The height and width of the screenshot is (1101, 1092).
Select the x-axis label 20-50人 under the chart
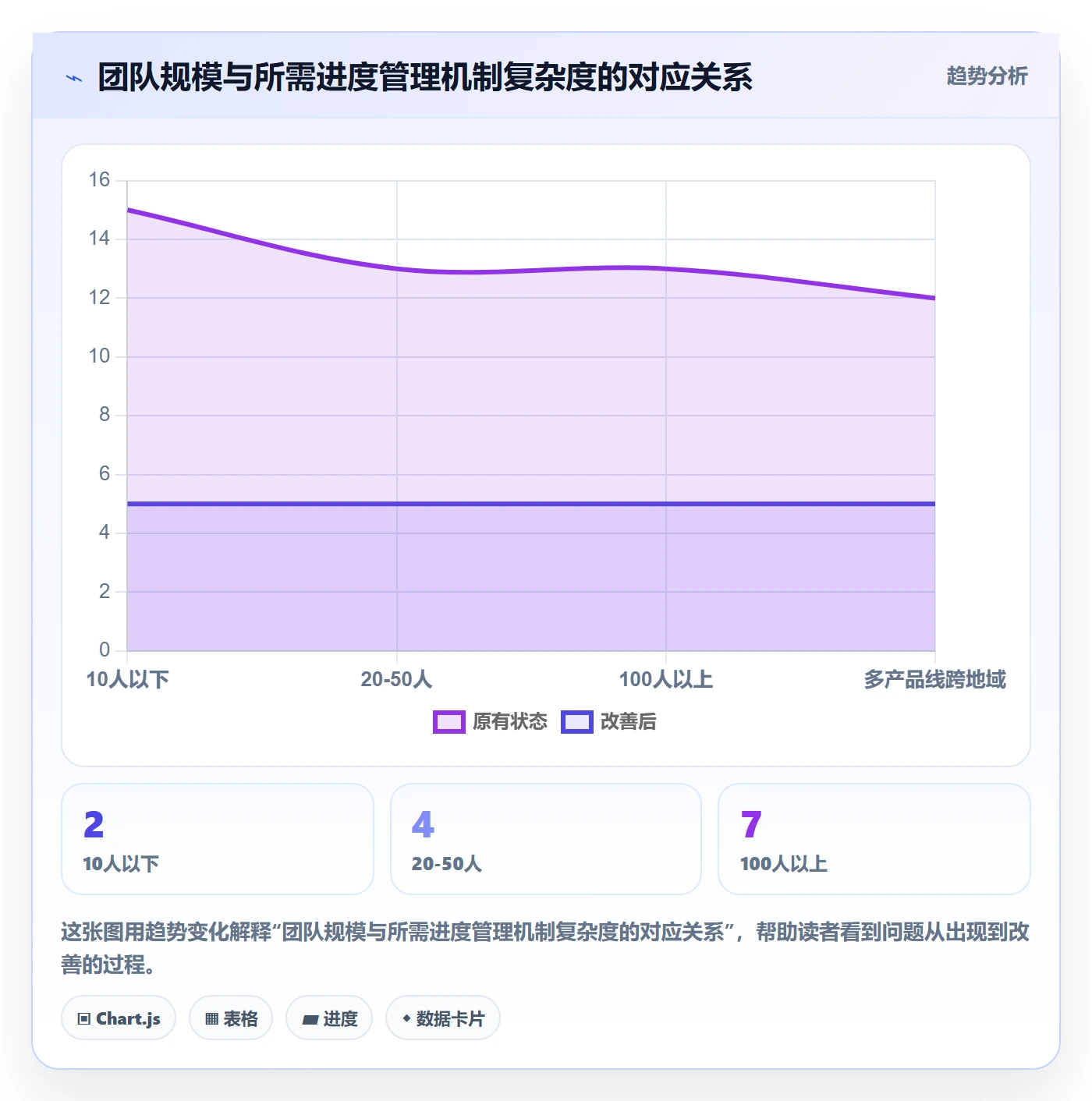(396, 679)
